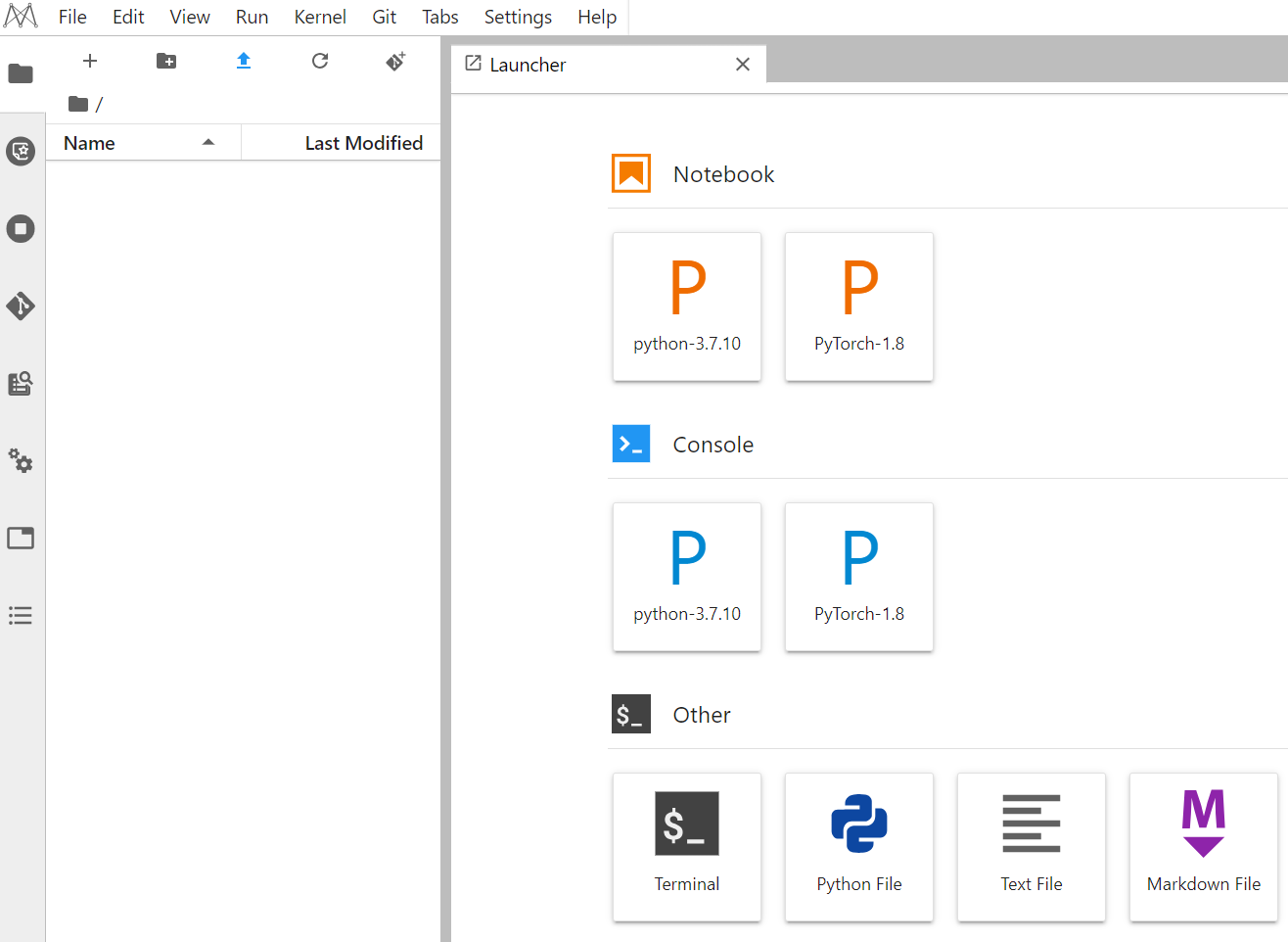Show Running Terminals and Kernels panel
This screenshot has height=942, width=1288.
[21, 228]
